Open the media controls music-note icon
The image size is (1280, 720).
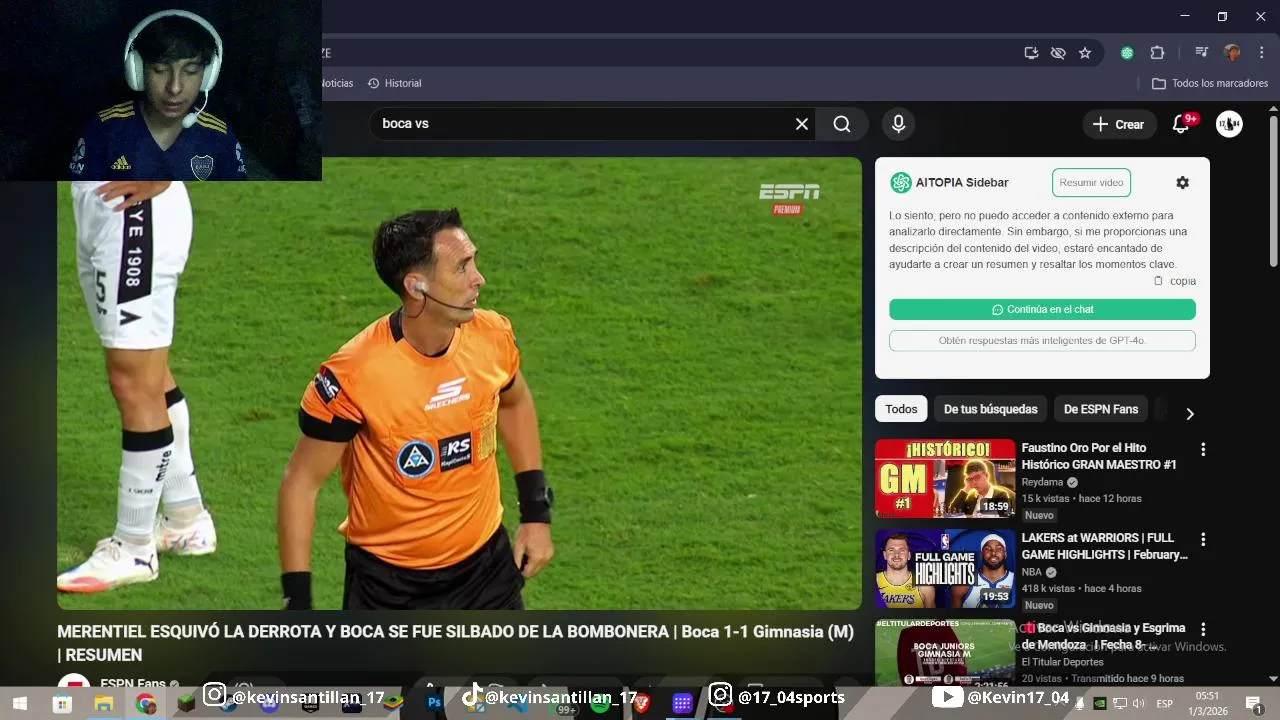[1202, 53]
